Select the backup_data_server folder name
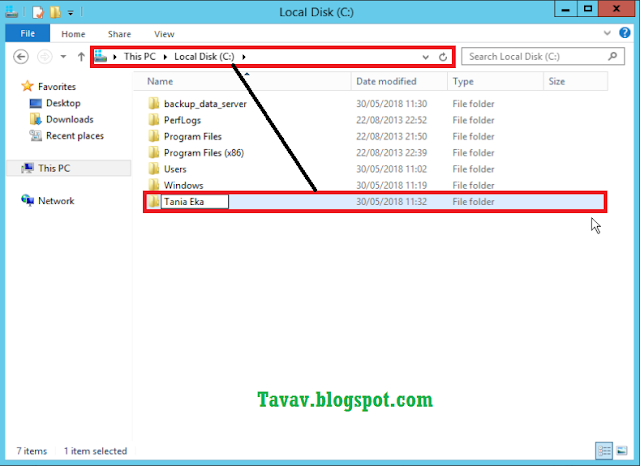 click(205, 104)
